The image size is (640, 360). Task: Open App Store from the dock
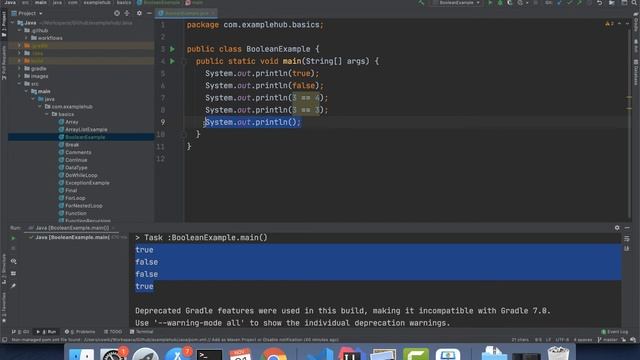[x=177, y=354]
